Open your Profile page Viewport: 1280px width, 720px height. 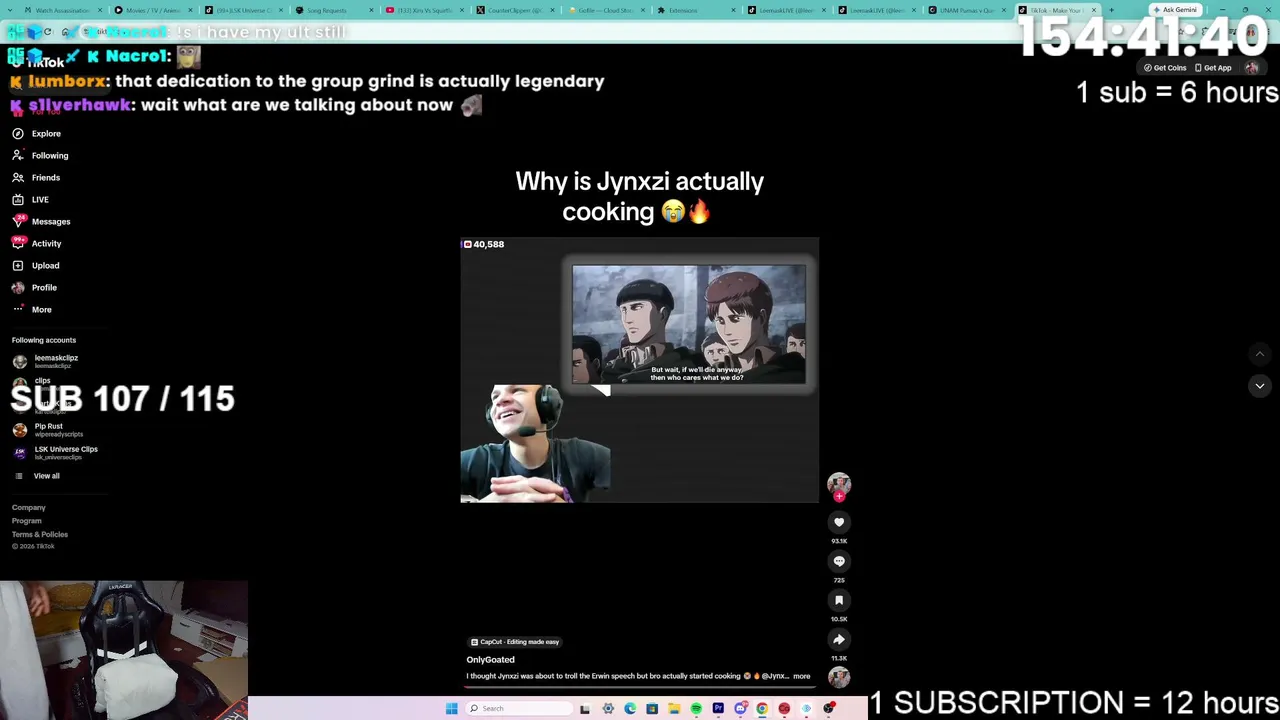point(35,287)
